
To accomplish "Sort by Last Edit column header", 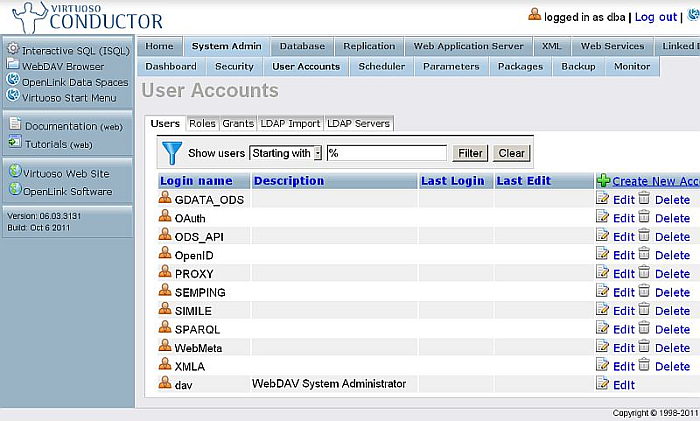I will coord(524,181).
